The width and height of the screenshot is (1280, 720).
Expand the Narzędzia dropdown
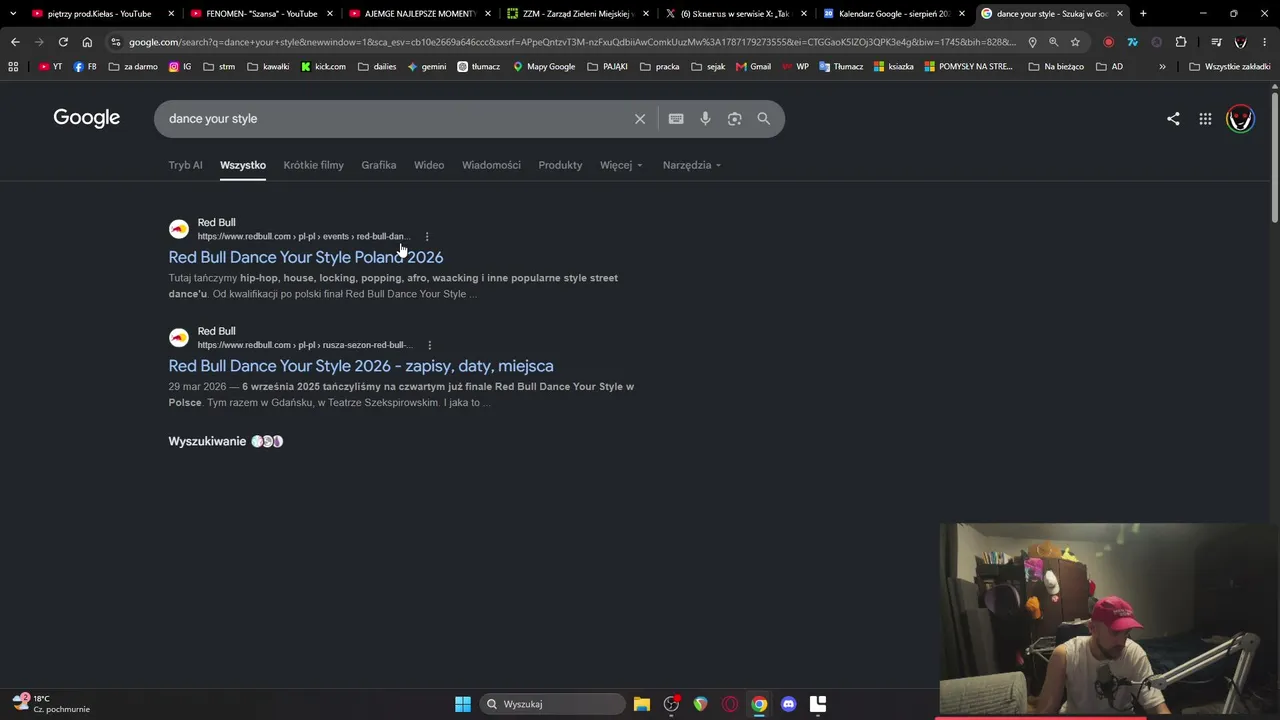(692, 165)
